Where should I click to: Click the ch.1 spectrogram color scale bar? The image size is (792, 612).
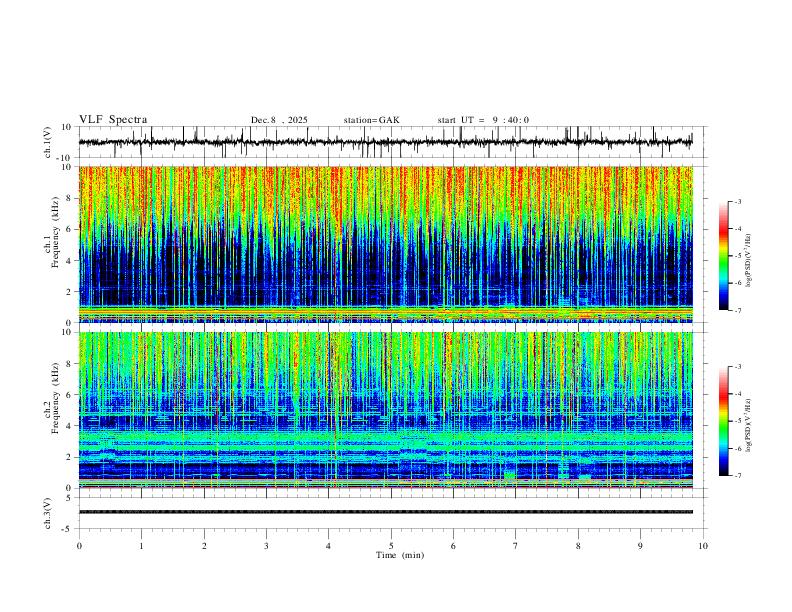[x=723, y=256]
